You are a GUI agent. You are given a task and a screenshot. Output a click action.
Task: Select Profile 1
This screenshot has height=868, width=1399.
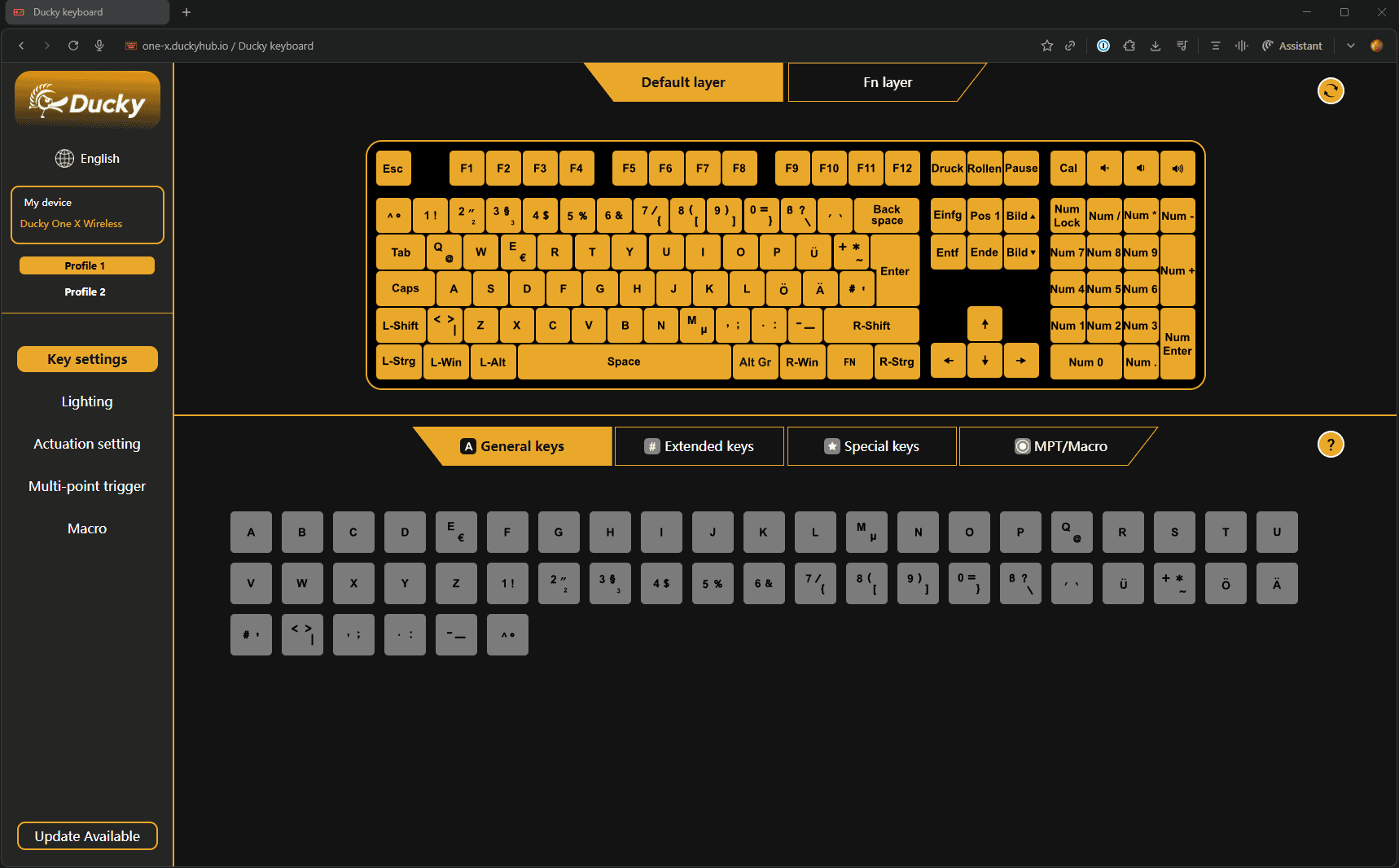click(x=86, y=265)
